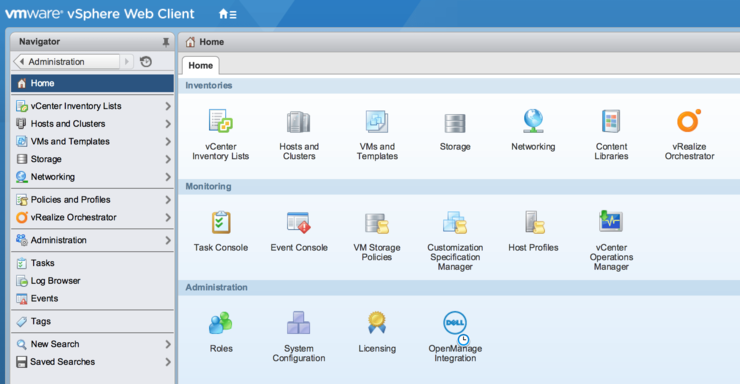
Task: Expand the Administration navigator chevron
Action: coord(168,240)
